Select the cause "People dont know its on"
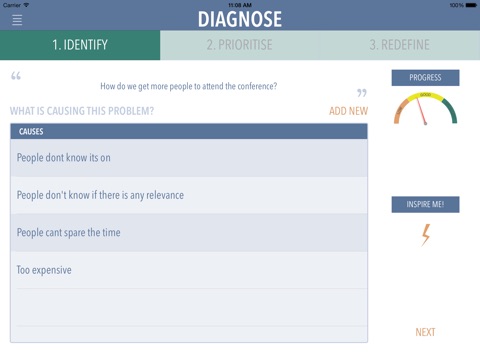480x360 pixels. tap(189, 158)
